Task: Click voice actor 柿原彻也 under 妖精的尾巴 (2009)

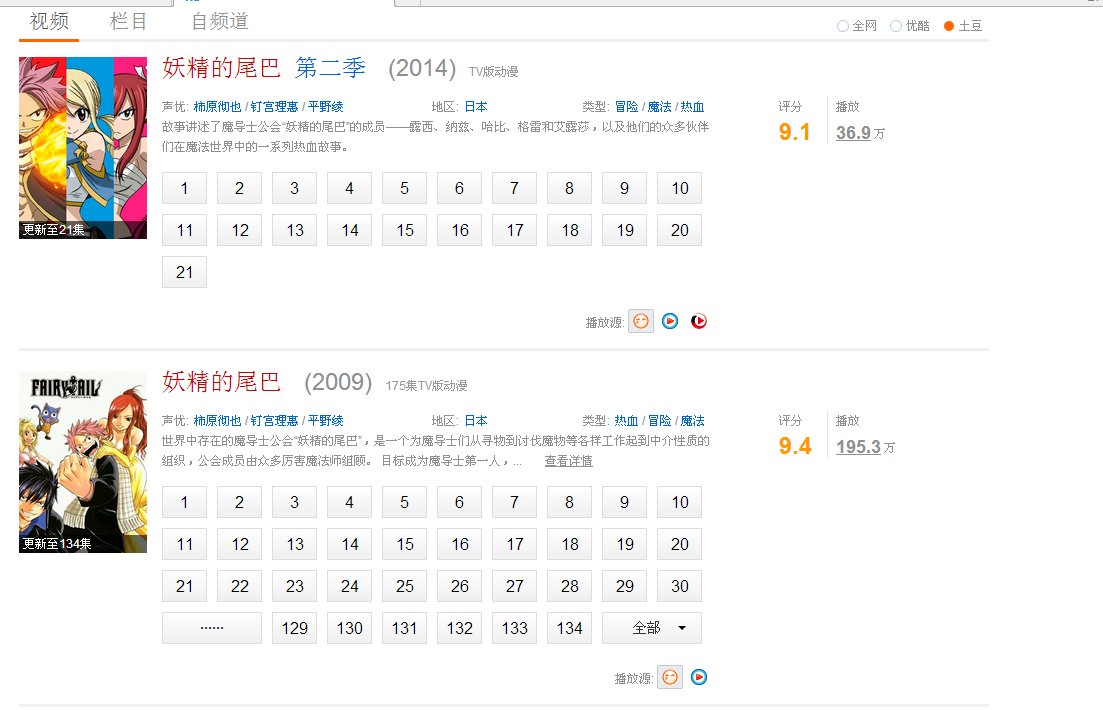Action: [x=217, y=421]
